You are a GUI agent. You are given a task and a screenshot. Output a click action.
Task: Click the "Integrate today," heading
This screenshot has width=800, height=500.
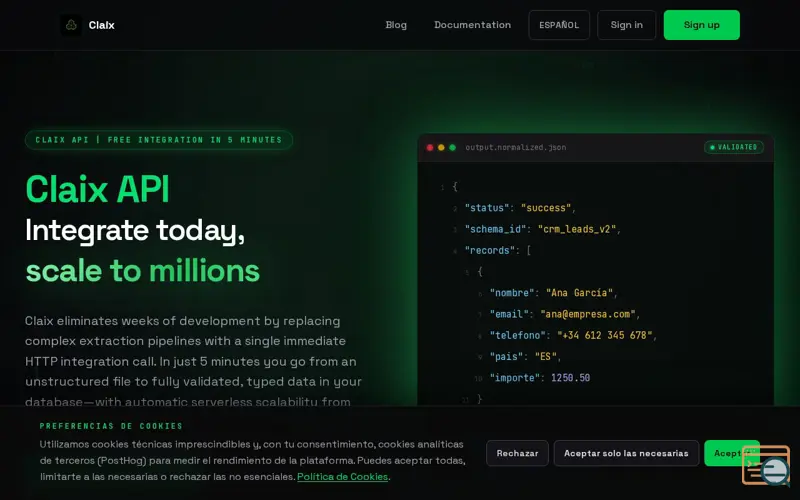[x=135, y=231]
